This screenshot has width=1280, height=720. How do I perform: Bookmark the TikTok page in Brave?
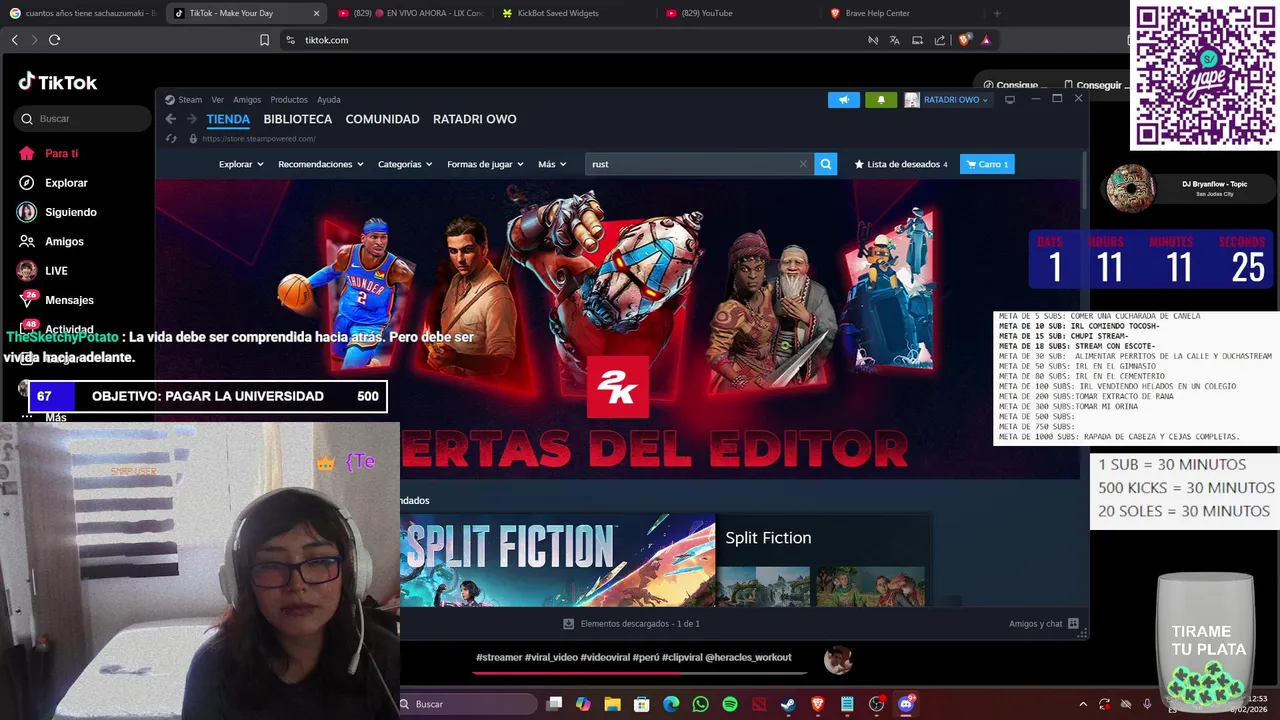[264, 40]
